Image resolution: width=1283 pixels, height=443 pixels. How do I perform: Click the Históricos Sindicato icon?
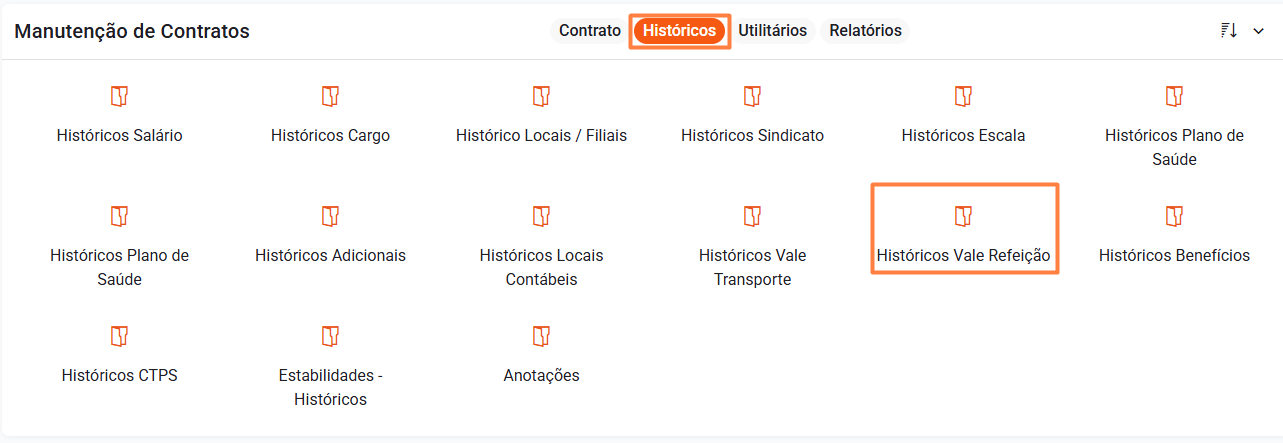point(753,96)
